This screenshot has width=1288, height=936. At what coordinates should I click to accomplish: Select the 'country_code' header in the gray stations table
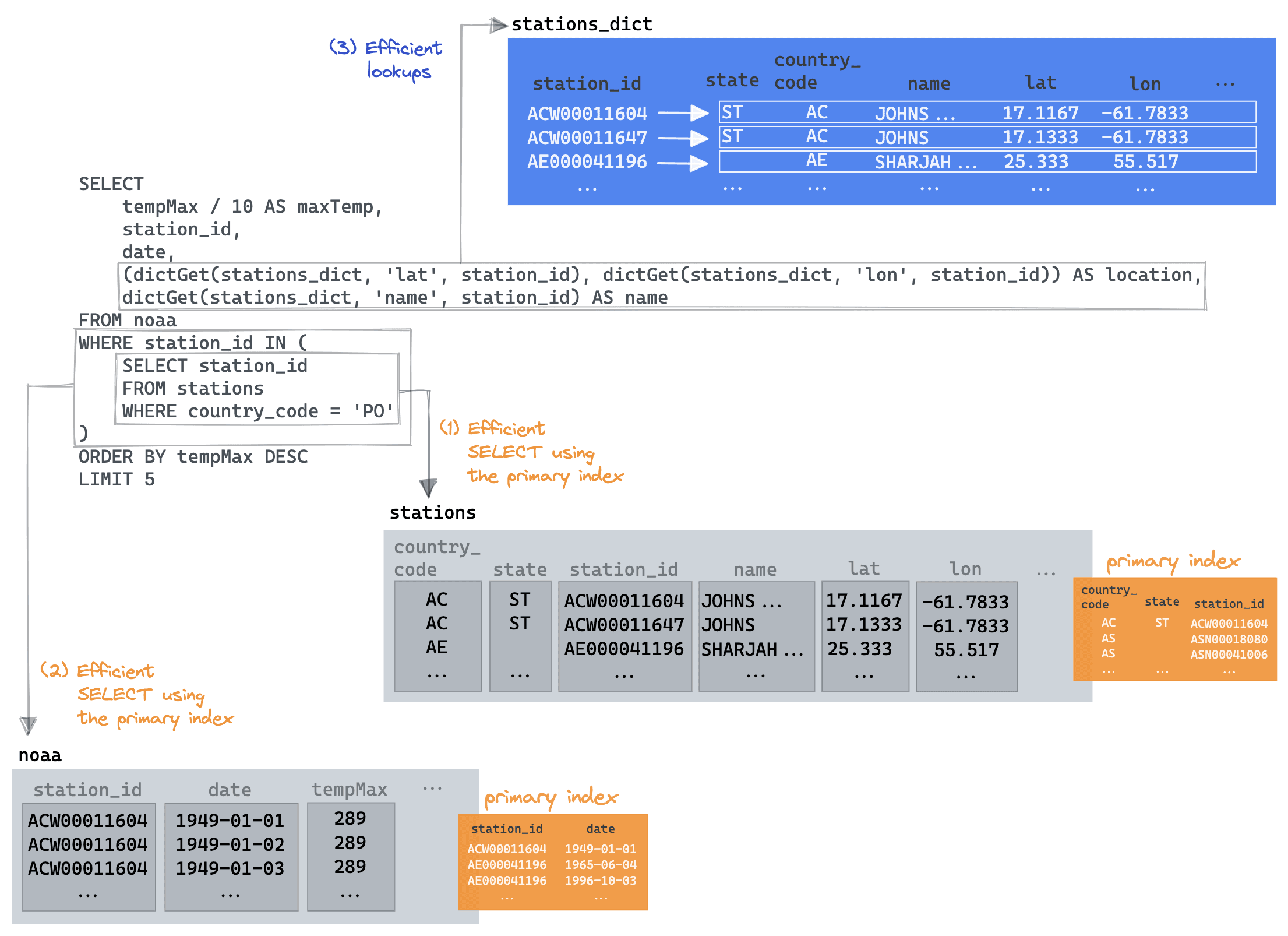tap(437, 558)
